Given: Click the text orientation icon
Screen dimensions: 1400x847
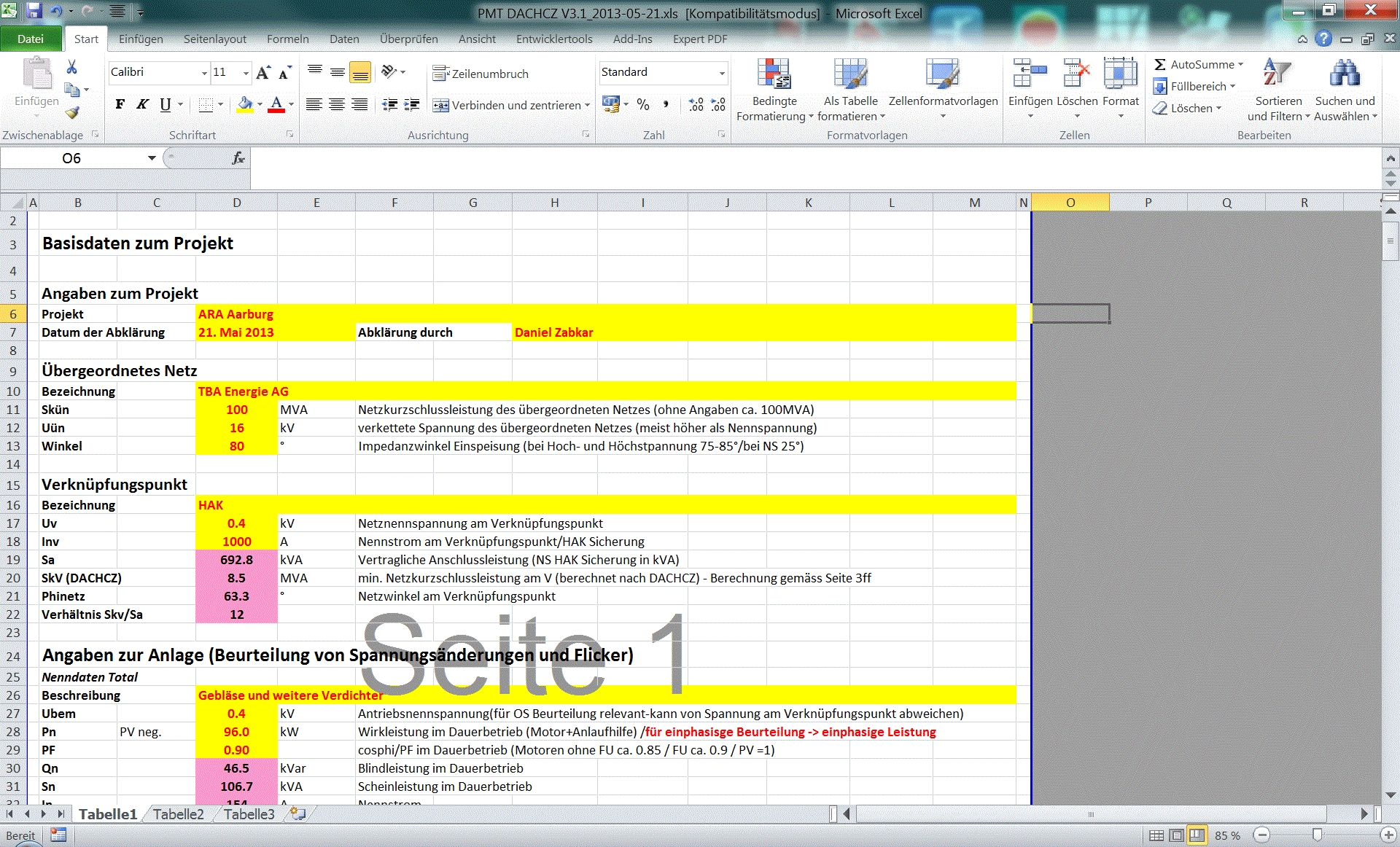Looking at the screenshot, I should coord(389,72).
